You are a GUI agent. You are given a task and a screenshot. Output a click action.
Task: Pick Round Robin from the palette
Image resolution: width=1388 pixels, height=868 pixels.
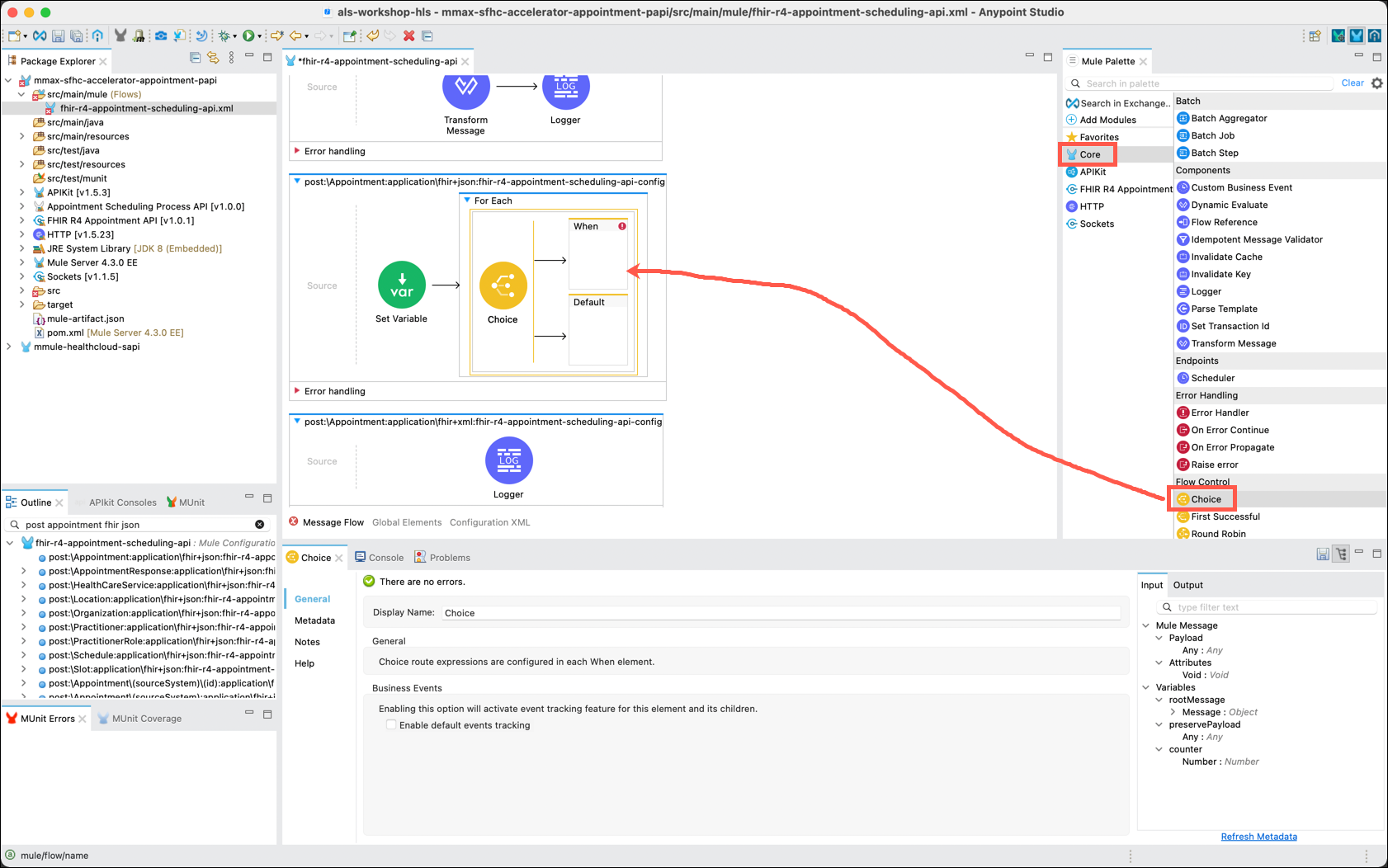coord(1218,534)
